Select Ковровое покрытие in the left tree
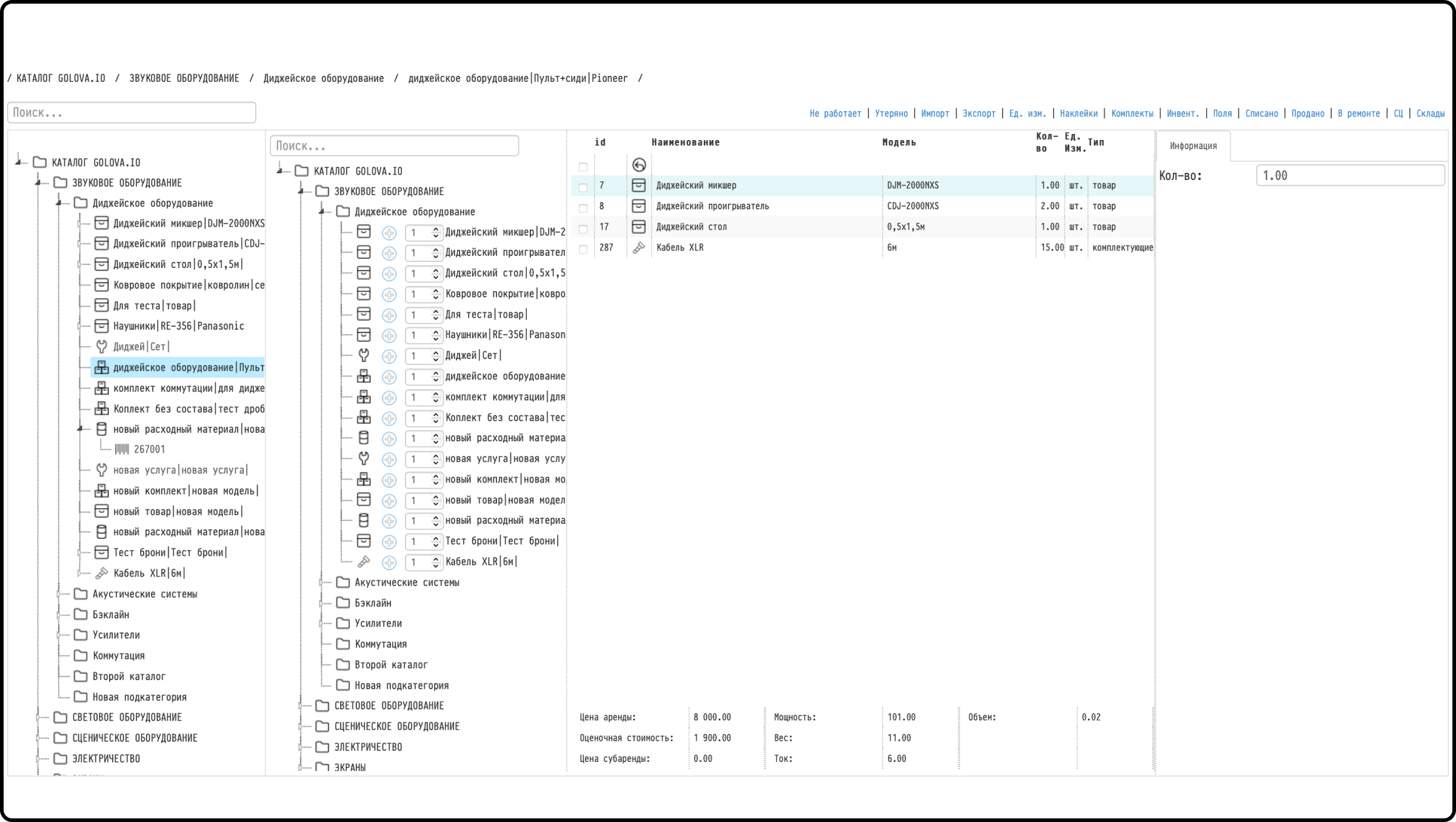This screenshot has height=822, width=1456. [189, 285]
